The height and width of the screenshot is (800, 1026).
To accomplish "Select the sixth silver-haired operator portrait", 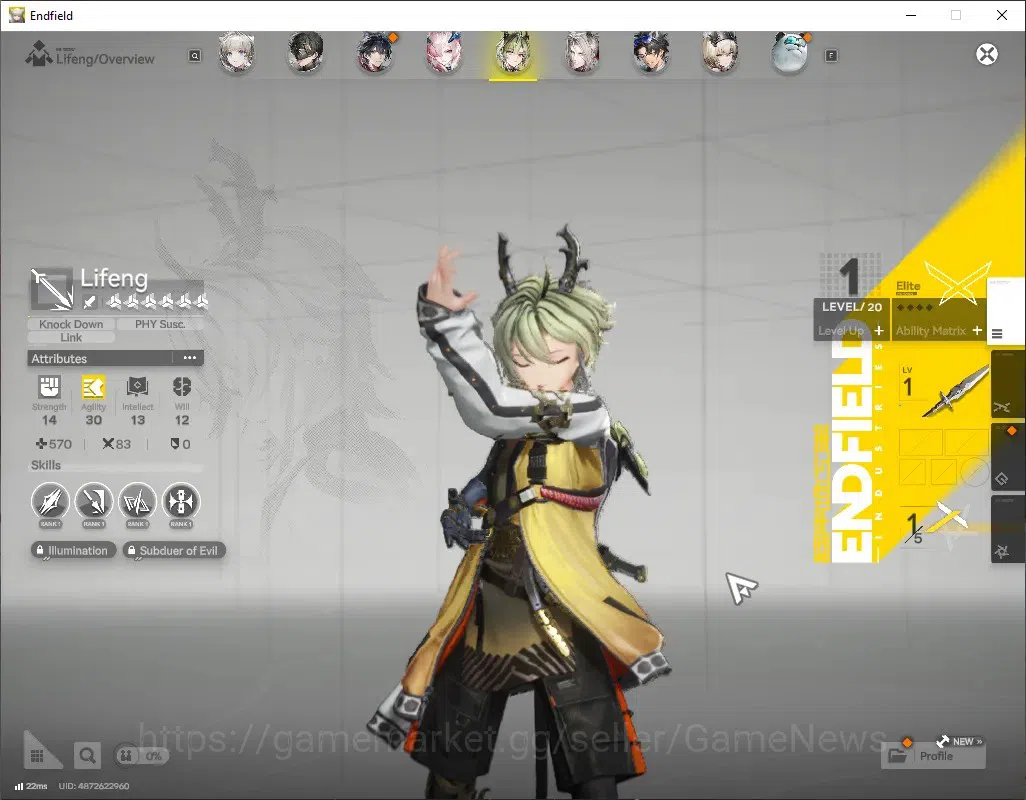I will pyautogui.click(x=582, y=52).
